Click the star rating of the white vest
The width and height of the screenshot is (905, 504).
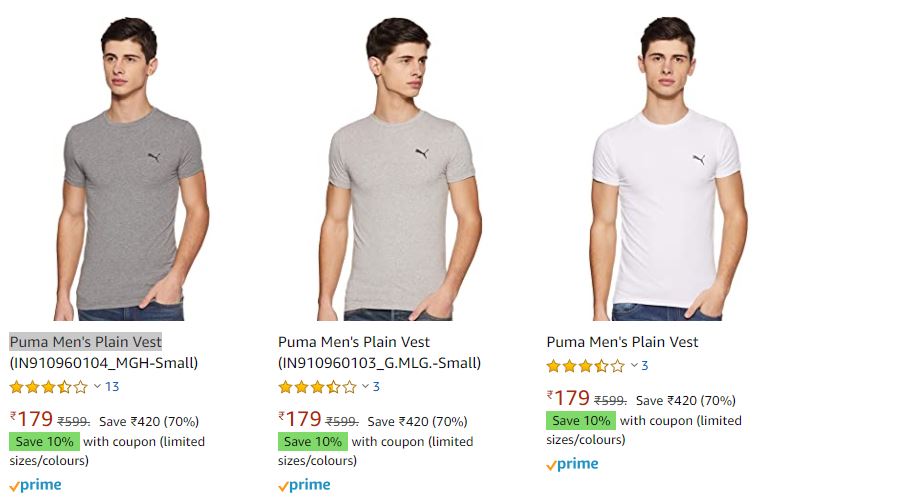pyautogui.click(x=585, y=366)
